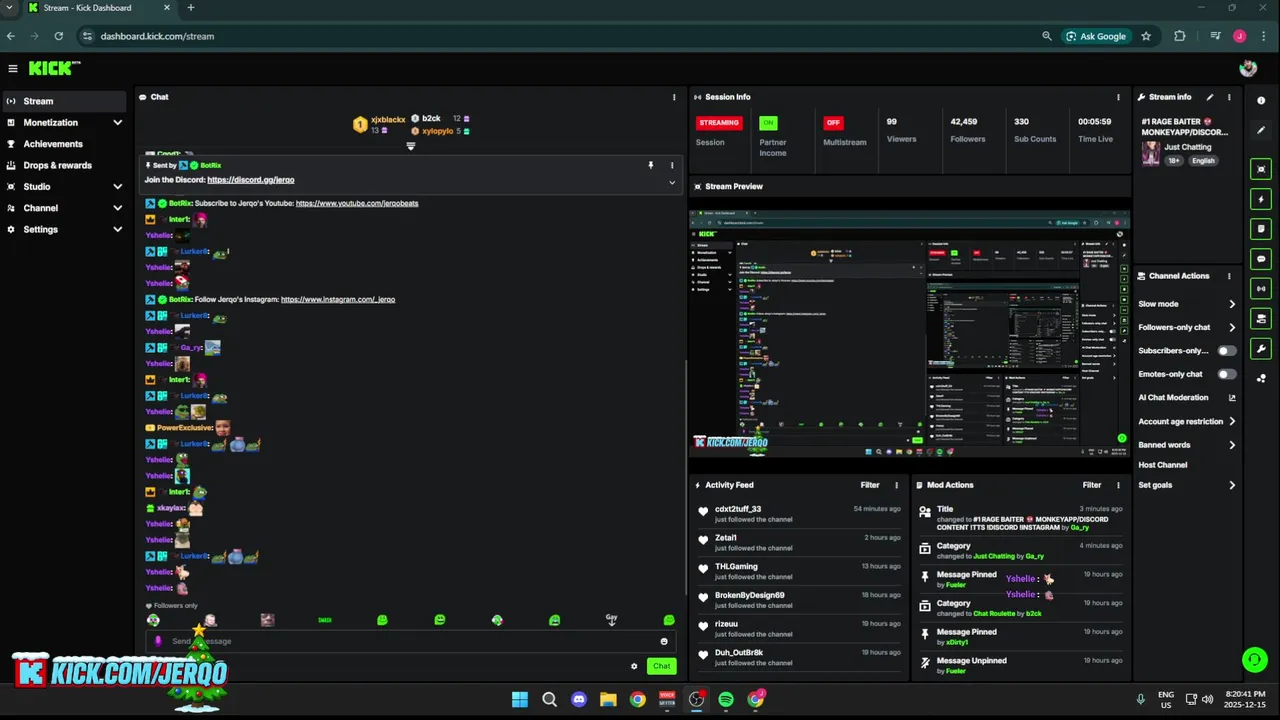Click the info icon in right rail

pyautogui.click(x=1261, y=101)
